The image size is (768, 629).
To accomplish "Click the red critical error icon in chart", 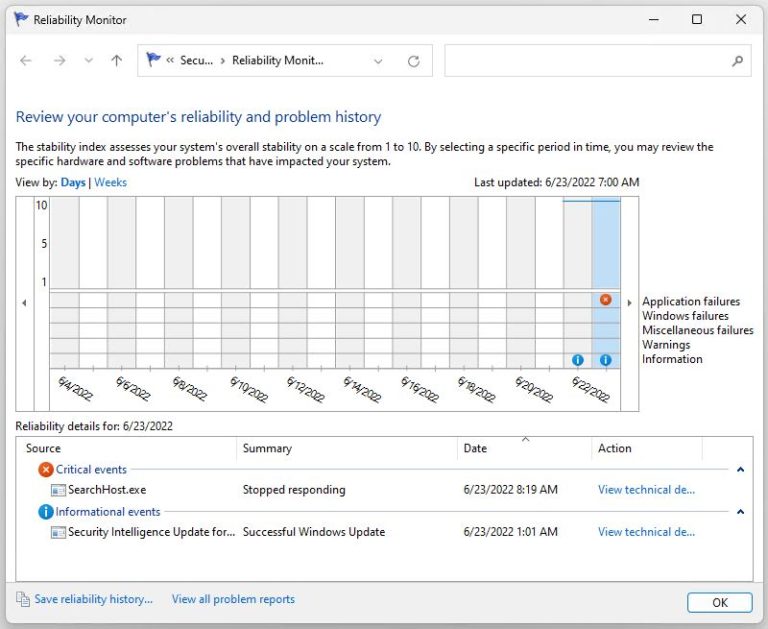I will pyautogui.click(x=605, y=300).
